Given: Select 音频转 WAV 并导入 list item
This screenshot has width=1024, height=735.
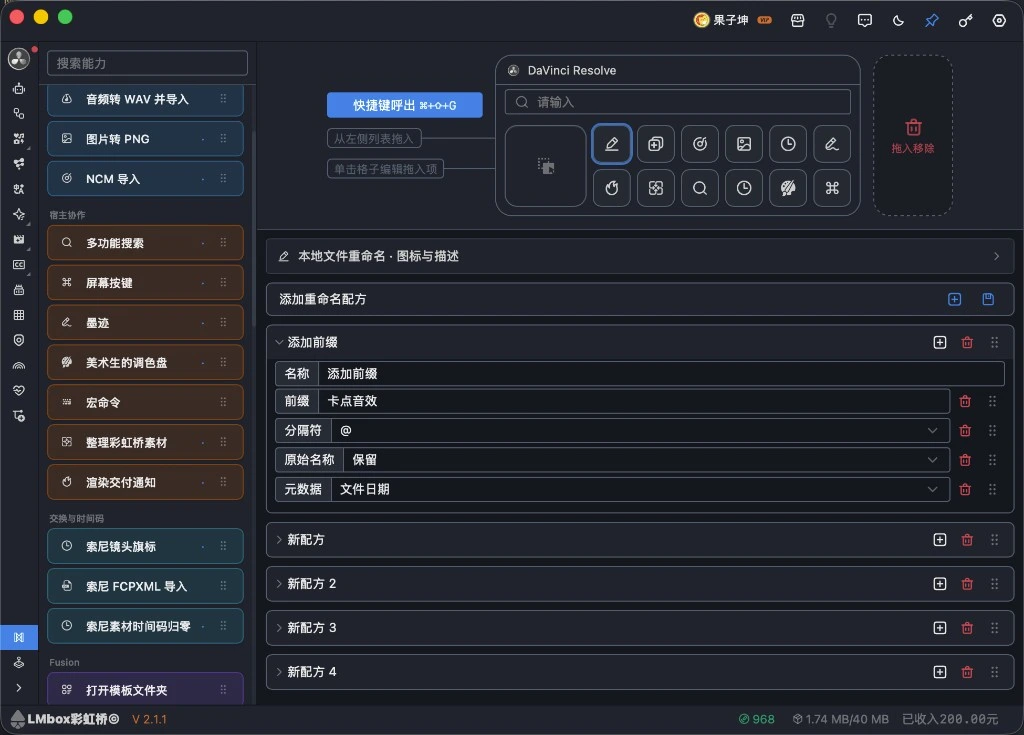Looking at the screenshot, I should click(145, 99).
